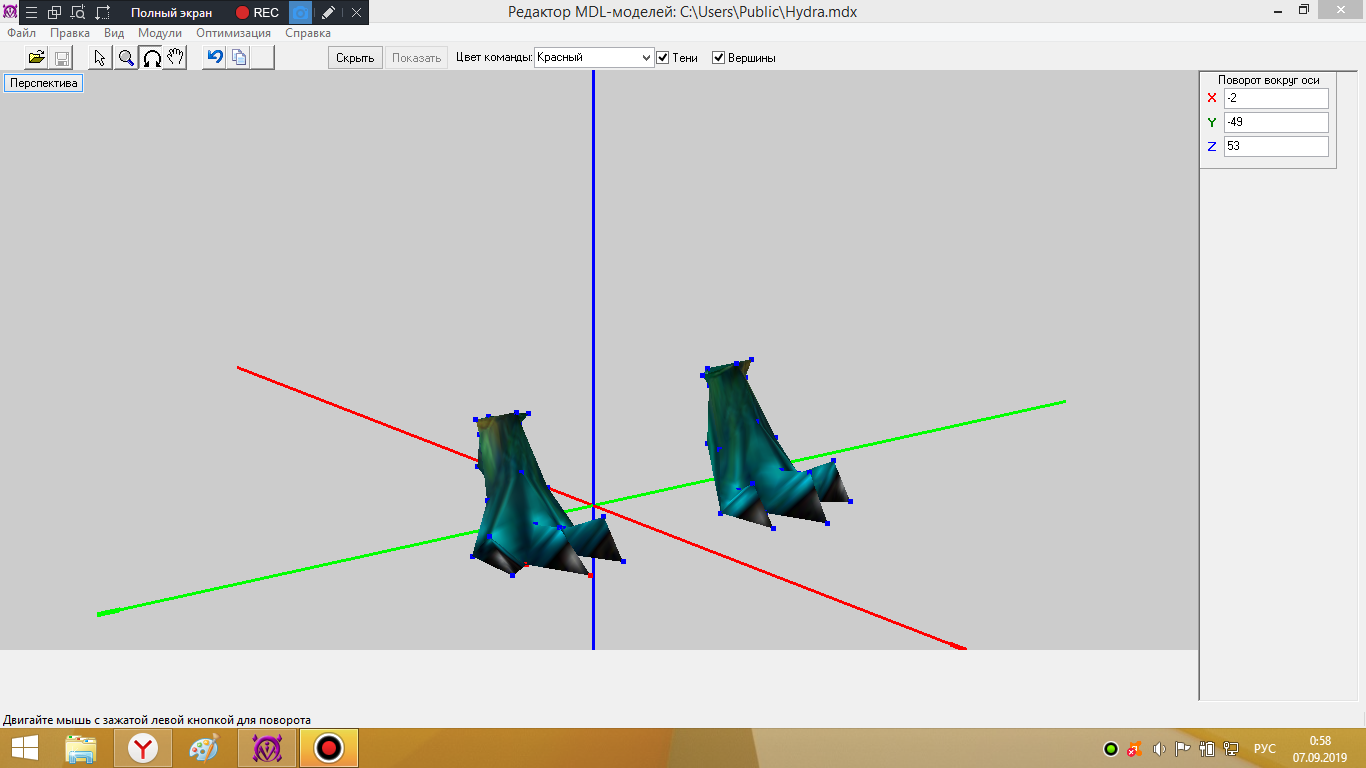Click the X axis rotation input field

pos(1276,98)
